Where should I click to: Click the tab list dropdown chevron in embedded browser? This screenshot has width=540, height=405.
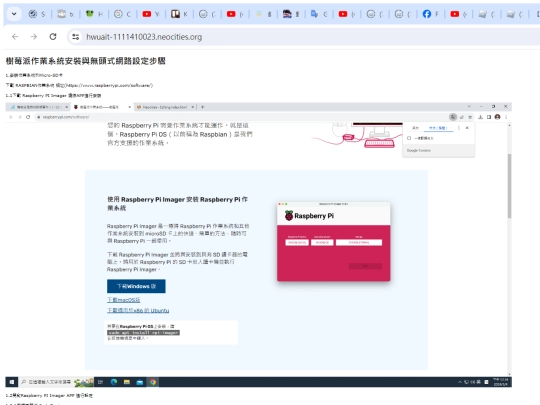point(469,107)
